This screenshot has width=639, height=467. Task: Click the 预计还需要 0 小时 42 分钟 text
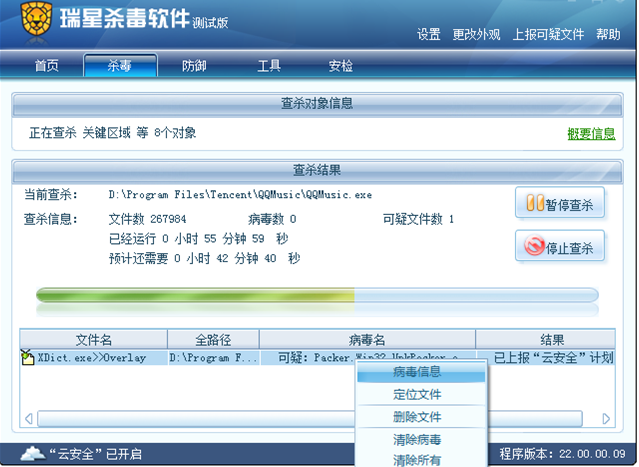[x=205, y=258]
